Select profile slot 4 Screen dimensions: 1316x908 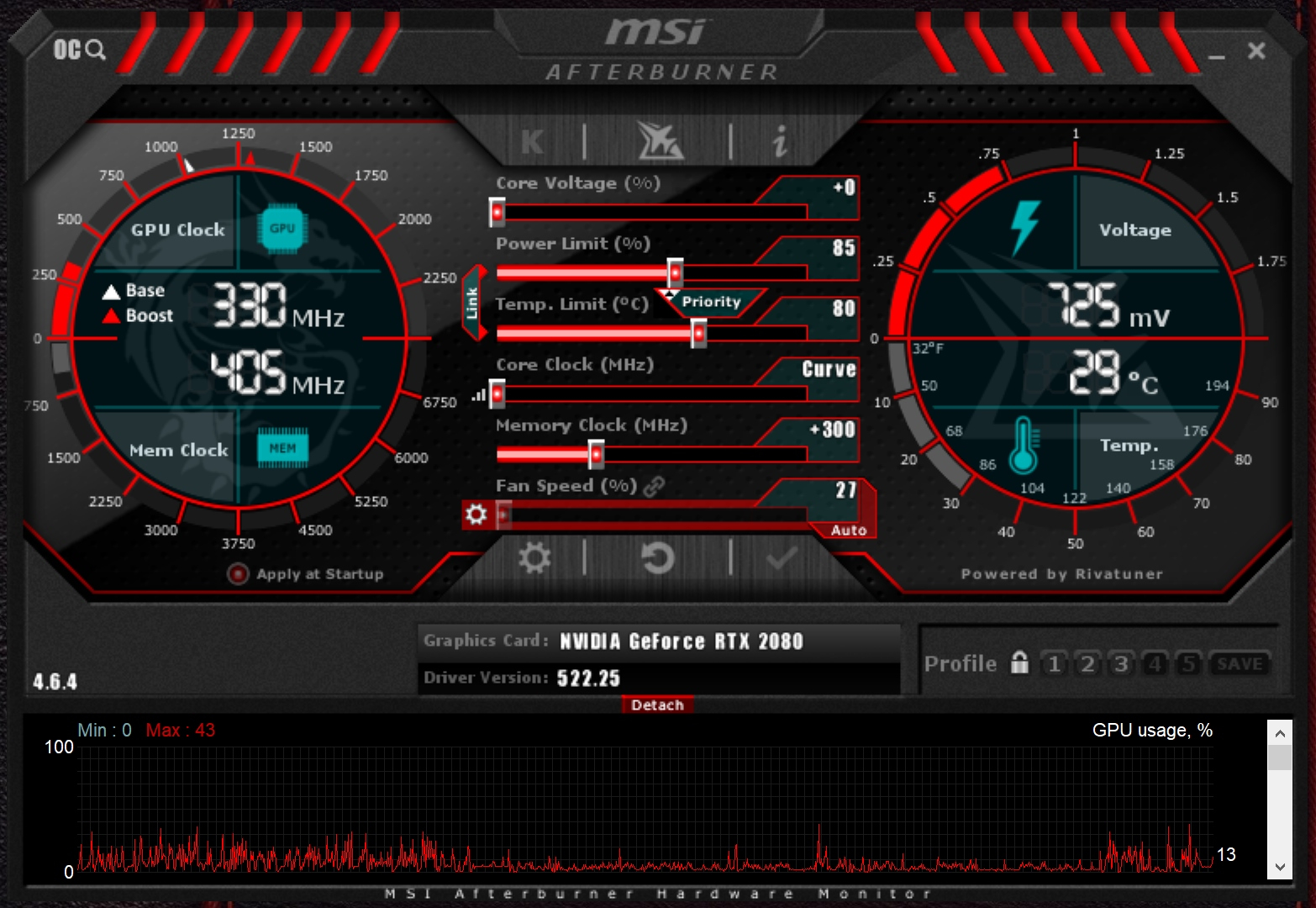pos(1155,664)
